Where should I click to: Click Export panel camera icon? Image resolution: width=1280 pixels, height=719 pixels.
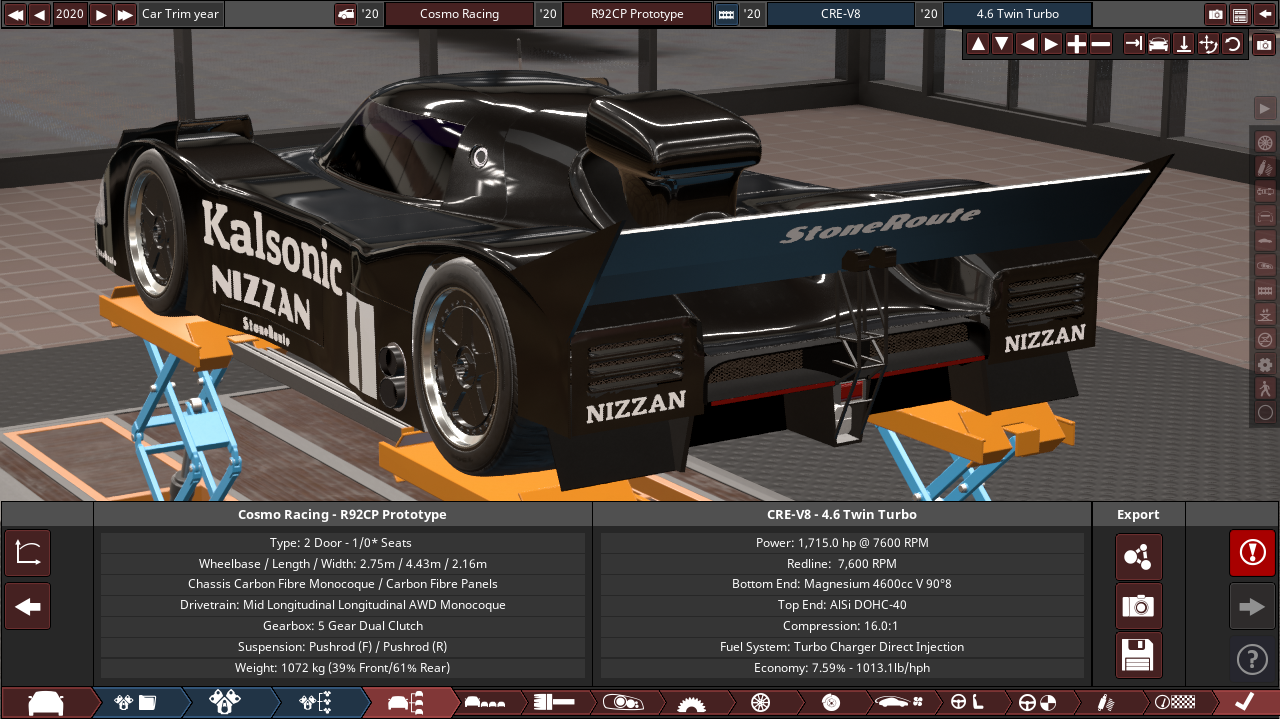(1138, 606)
